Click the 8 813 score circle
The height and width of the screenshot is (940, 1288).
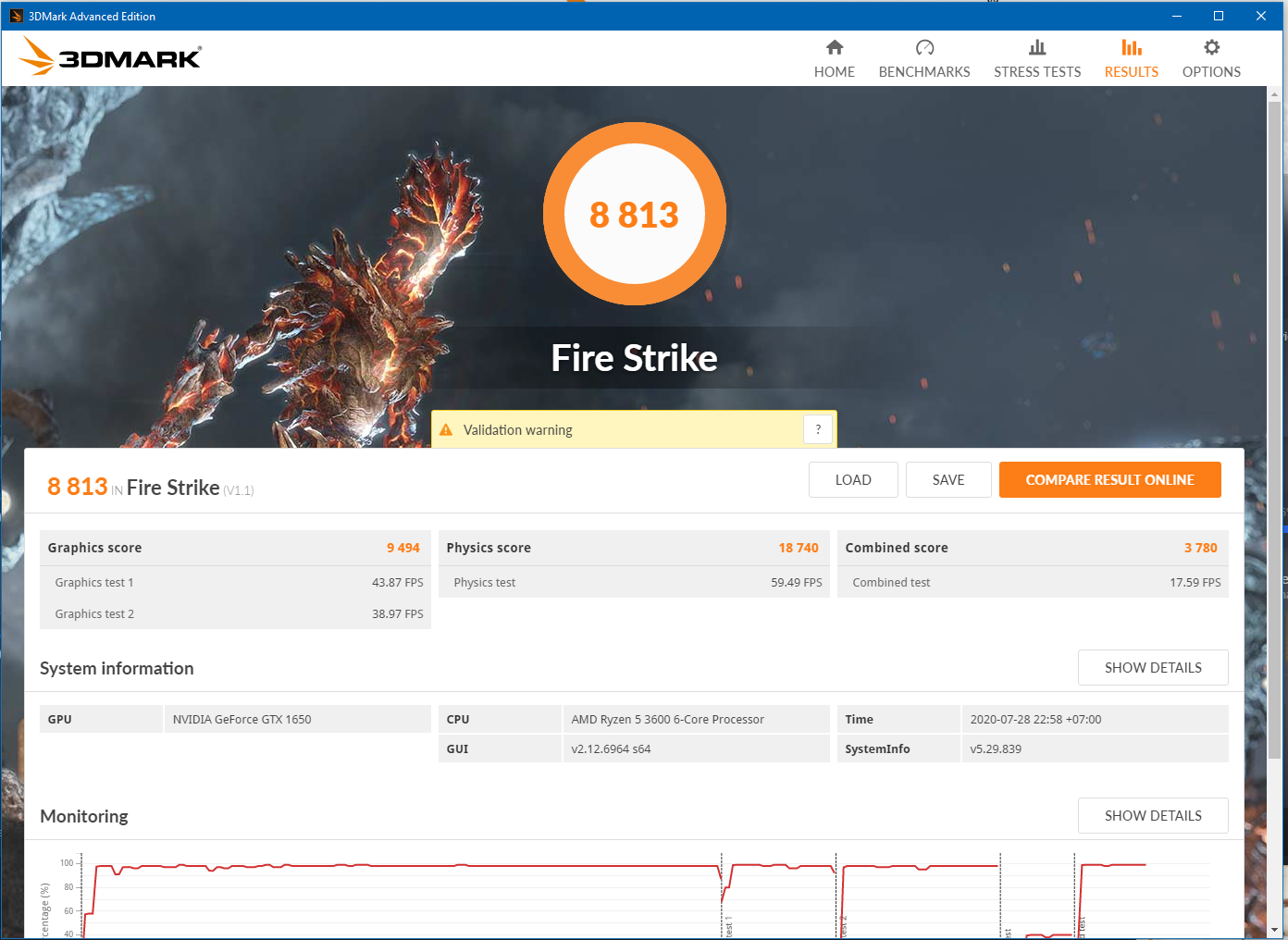click(635, 214)
